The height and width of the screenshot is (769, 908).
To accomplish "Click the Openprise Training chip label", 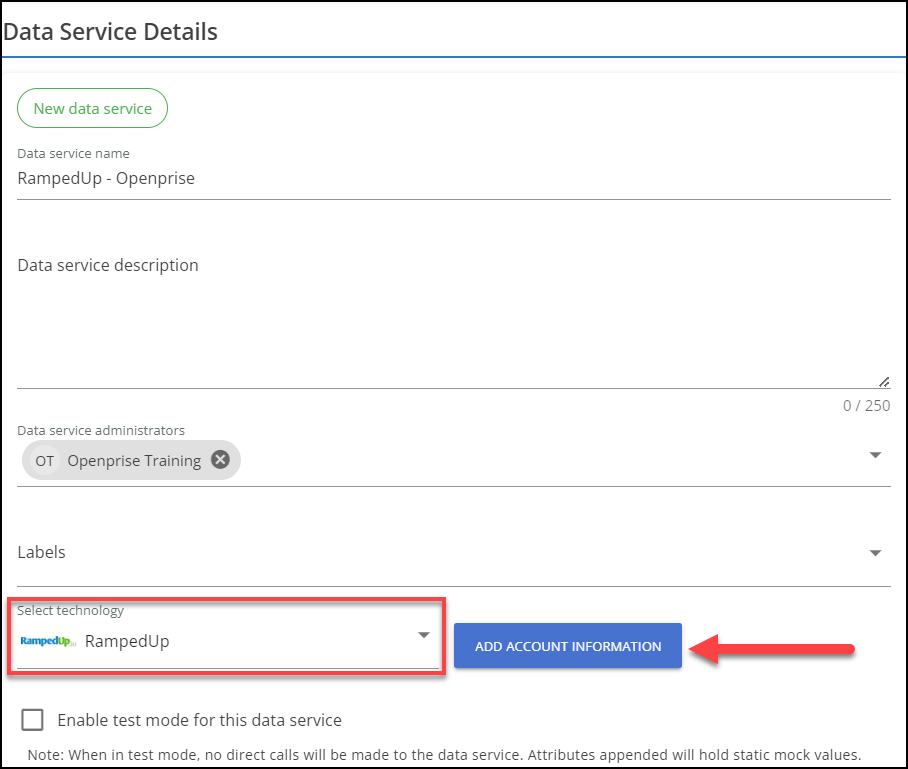I will (134, 461).
